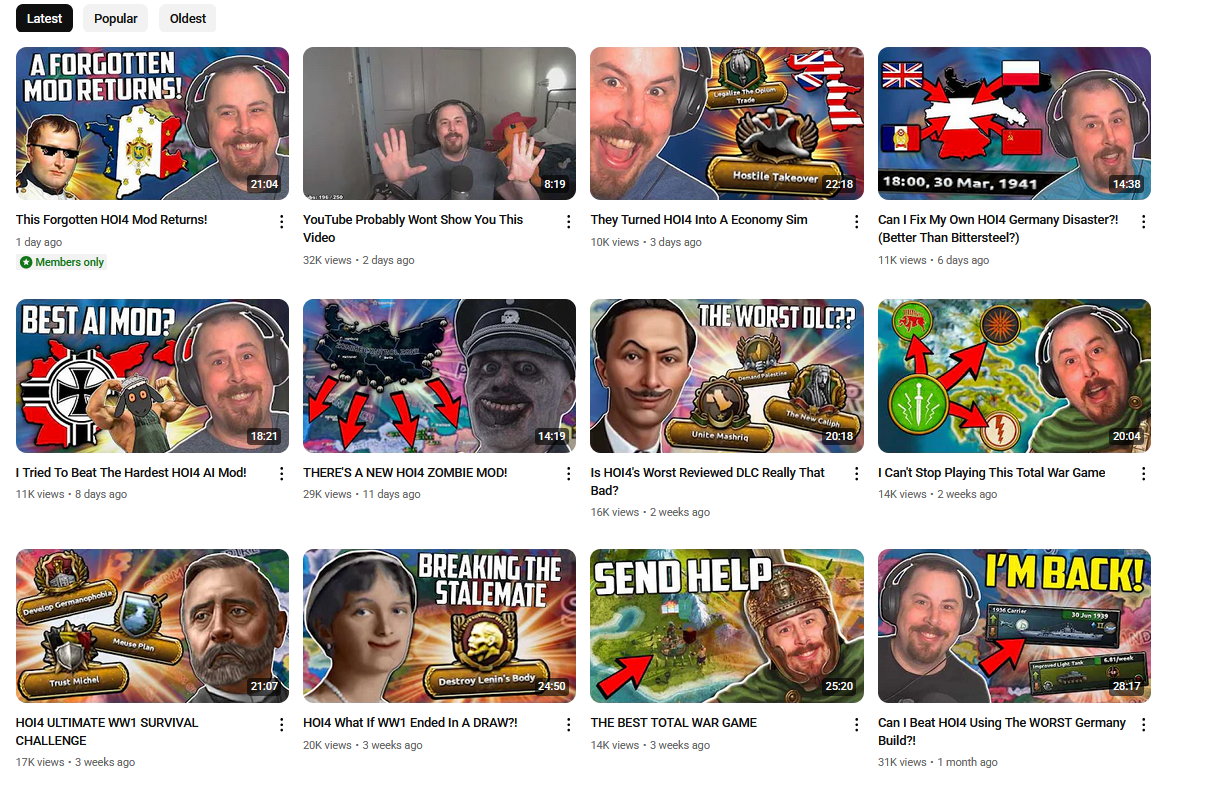
Task: Play the "BEST AI MOD?" thumbnail video
Action: 152,376
